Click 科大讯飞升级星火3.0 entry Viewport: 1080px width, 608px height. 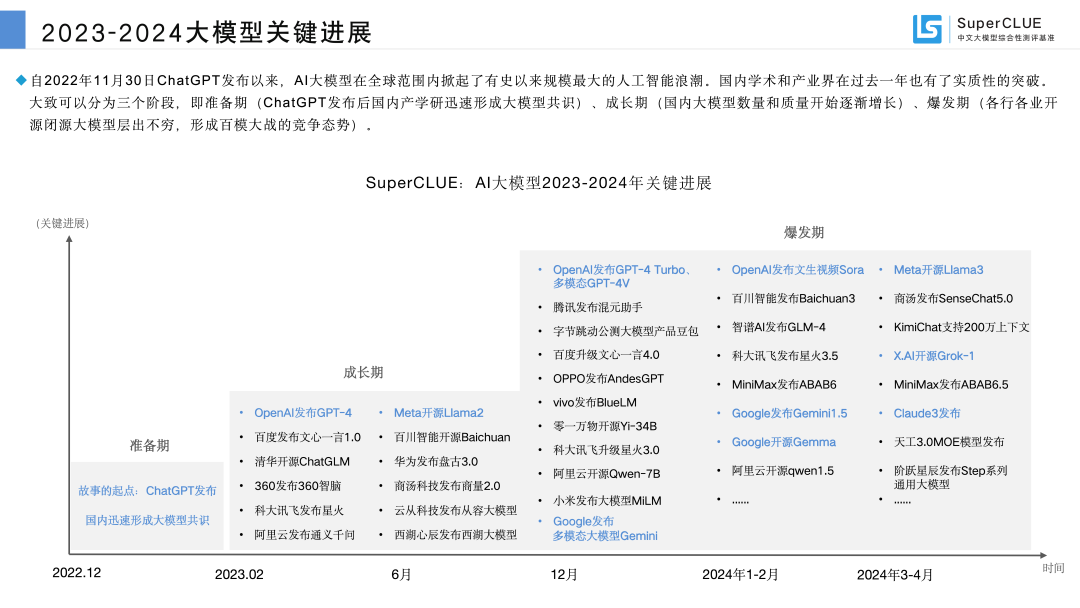(606, 450)
